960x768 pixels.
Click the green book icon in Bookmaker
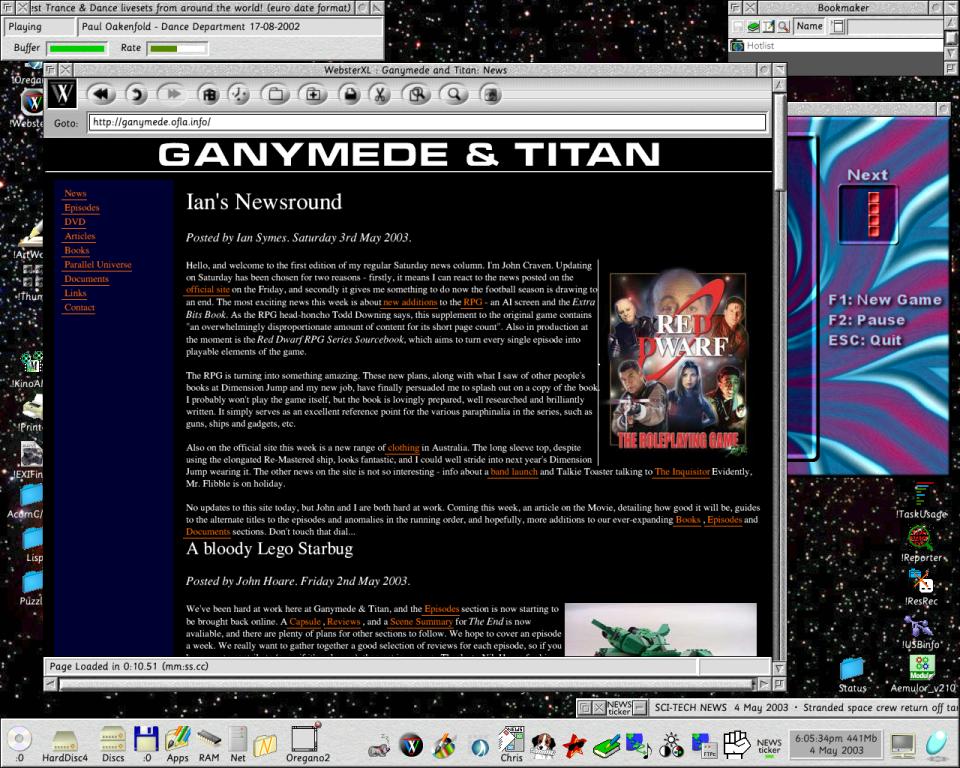pyautogui.click(x=754, y=26)
